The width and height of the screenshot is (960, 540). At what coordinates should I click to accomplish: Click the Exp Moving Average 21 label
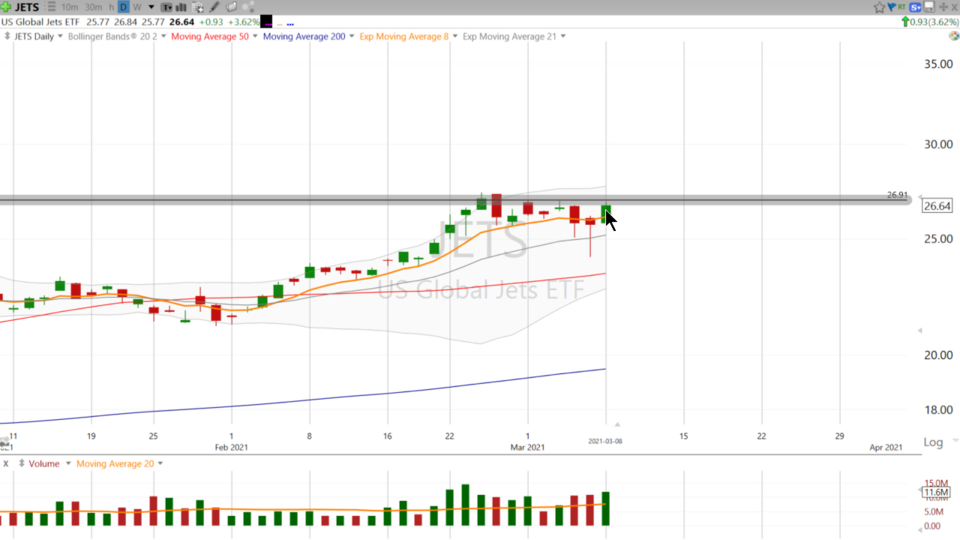pos(509,37)
